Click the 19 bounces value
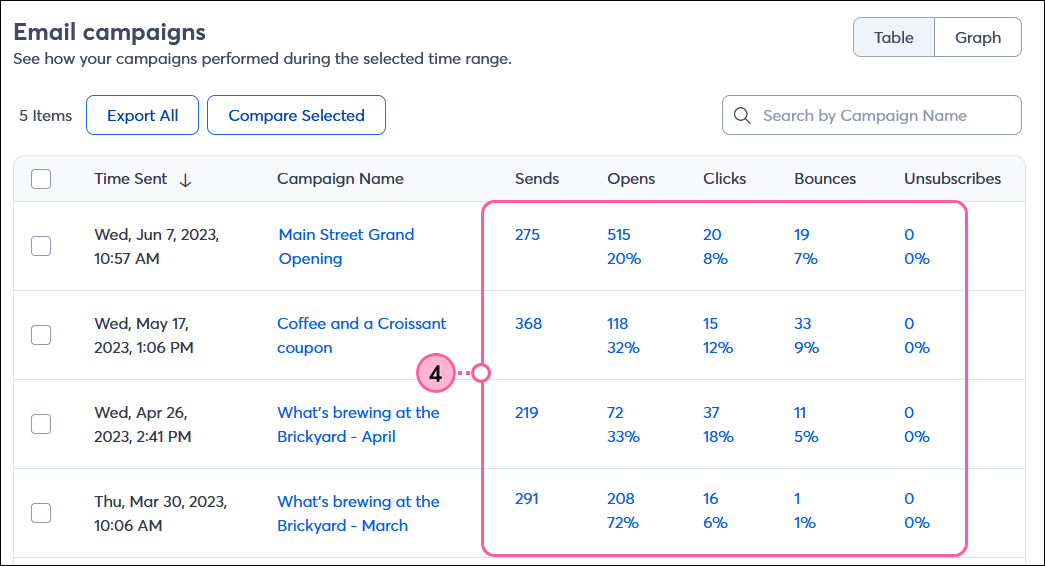The image size is (1045, 566). pos(802,235)
